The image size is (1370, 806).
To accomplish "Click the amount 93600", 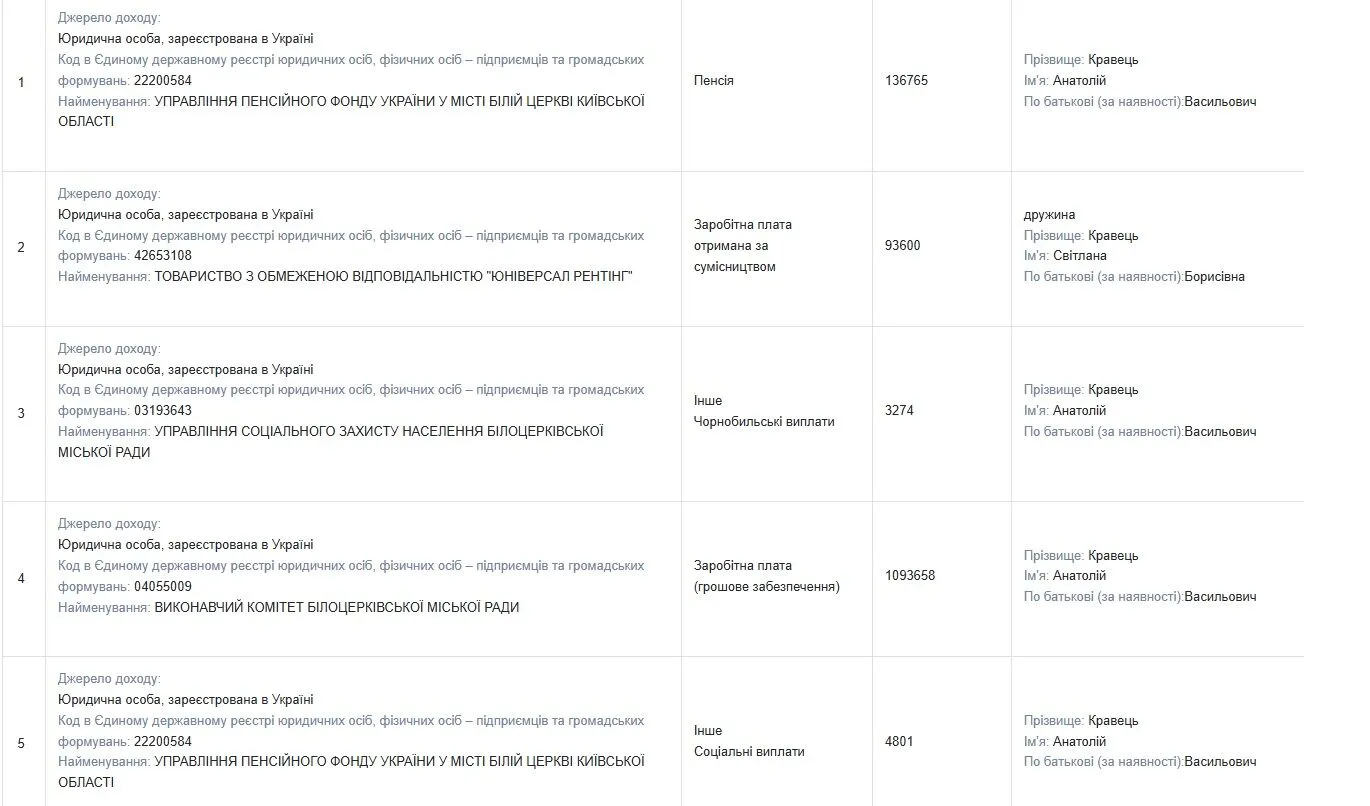I will point(903,246).
